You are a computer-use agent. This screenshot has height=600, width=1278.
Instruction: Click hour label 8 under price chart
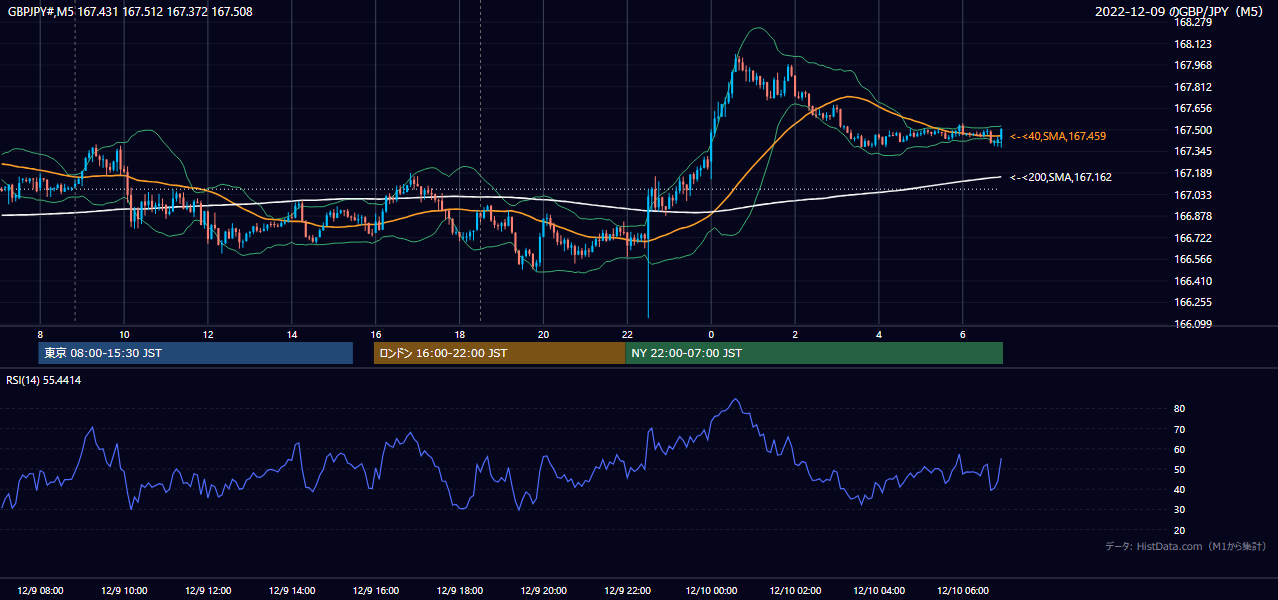click(x=40, y=334)
